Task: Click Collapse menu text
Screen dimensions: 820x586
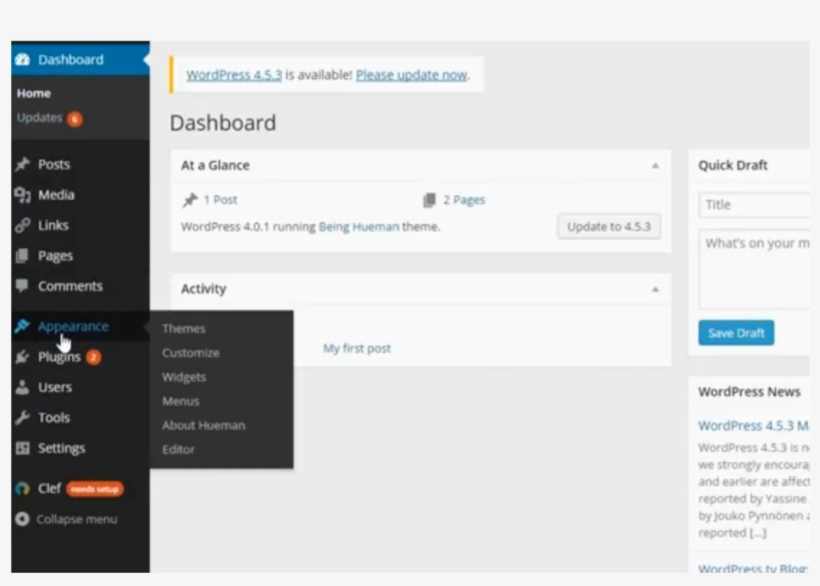Action: pyautogui.click(x=77, y=519)
